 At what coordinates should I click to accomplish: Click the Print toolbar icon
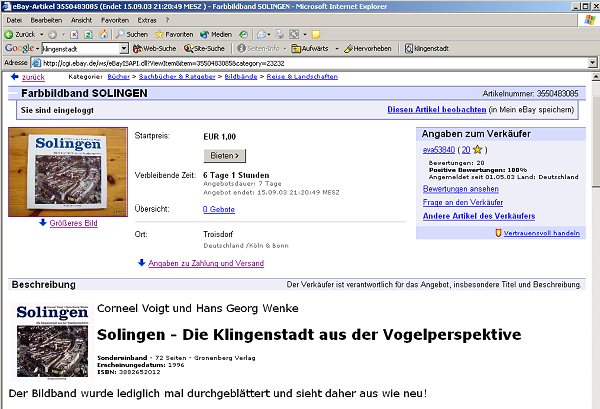280,34
